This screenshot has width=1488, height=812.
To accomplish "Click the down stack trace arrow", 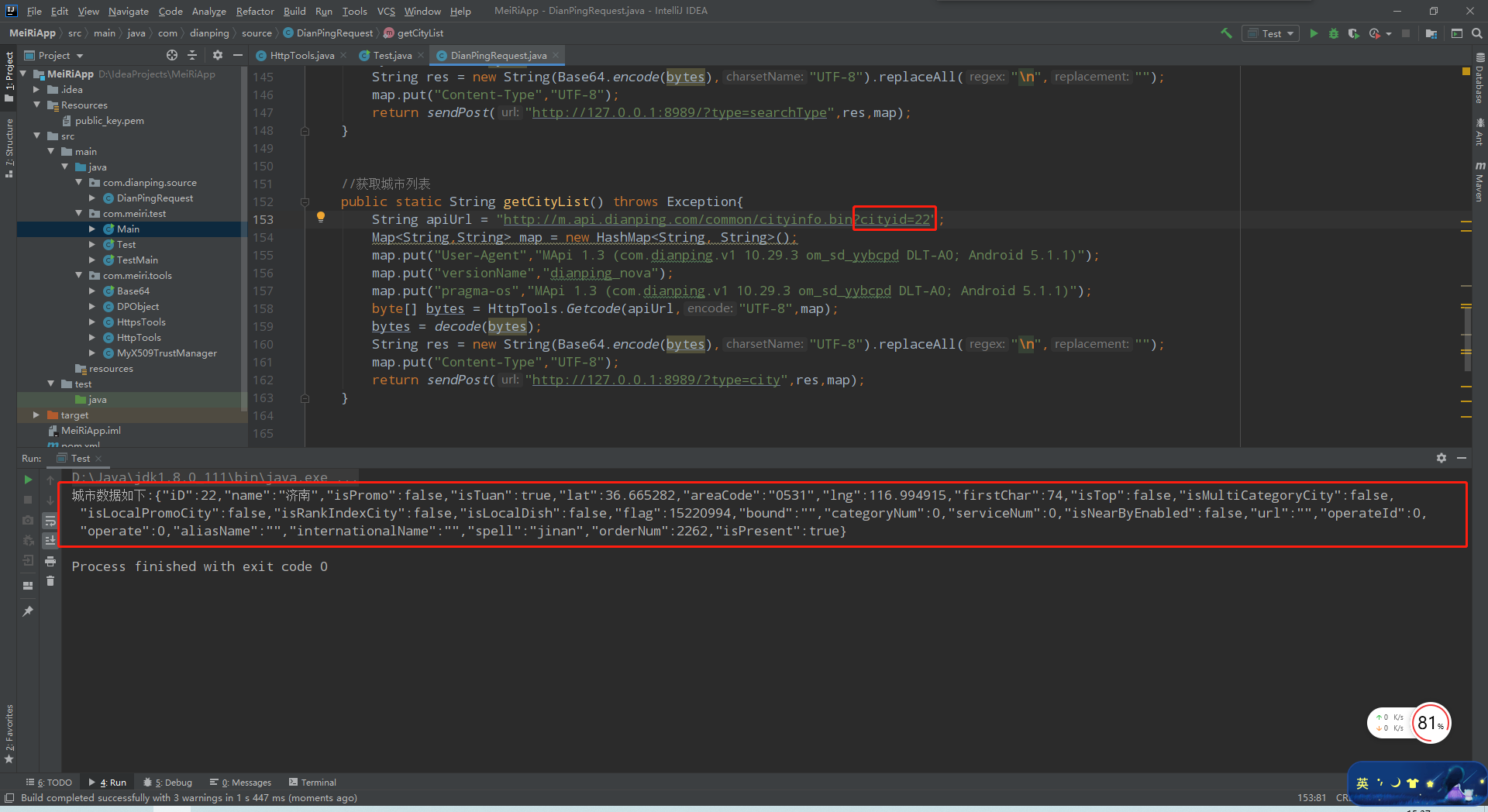I will tap(50, 500).
